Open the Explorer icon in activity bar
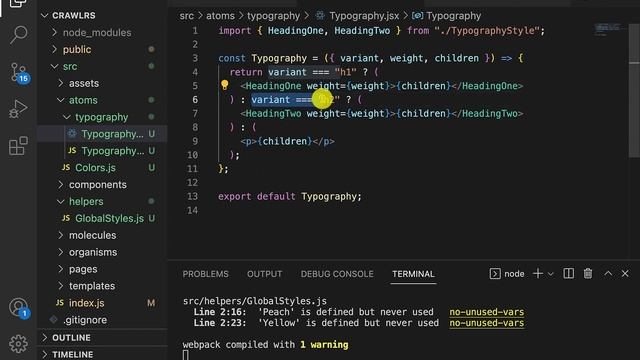640x360 pixels. [x=18, y=4]
